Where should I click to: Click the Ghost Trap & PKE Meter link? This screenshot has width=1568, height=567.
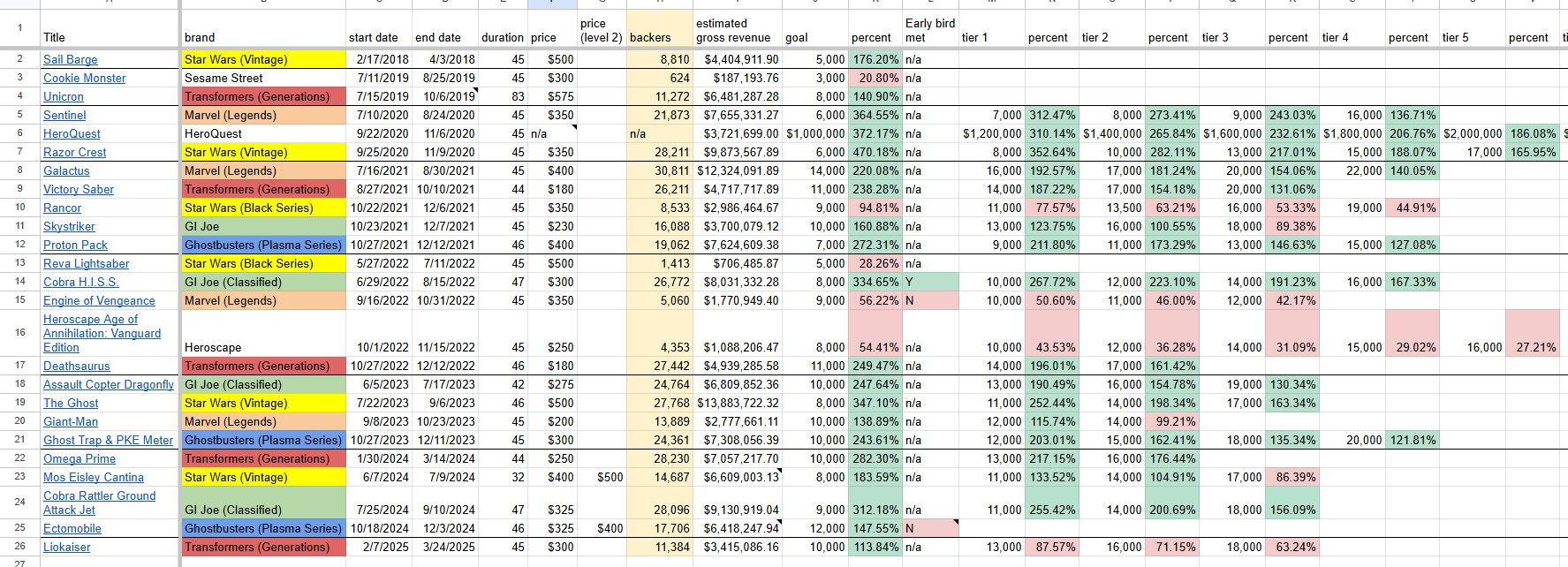[x=108, y=440]
